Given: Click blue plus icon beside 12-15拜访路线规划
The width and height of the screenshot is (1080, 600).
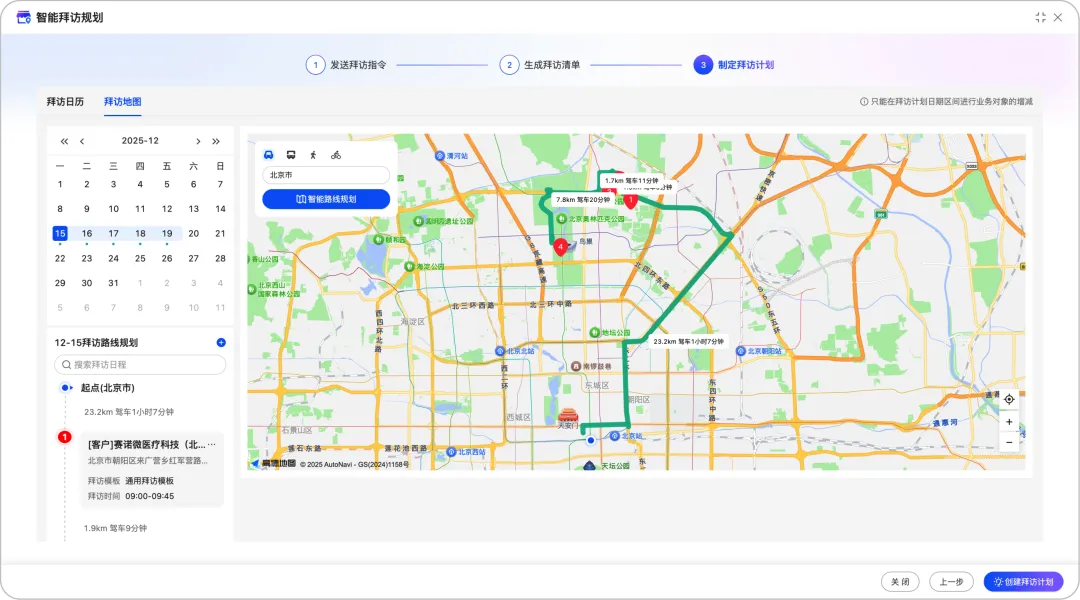Looking at the screenshot, I should tap(221, 342).
